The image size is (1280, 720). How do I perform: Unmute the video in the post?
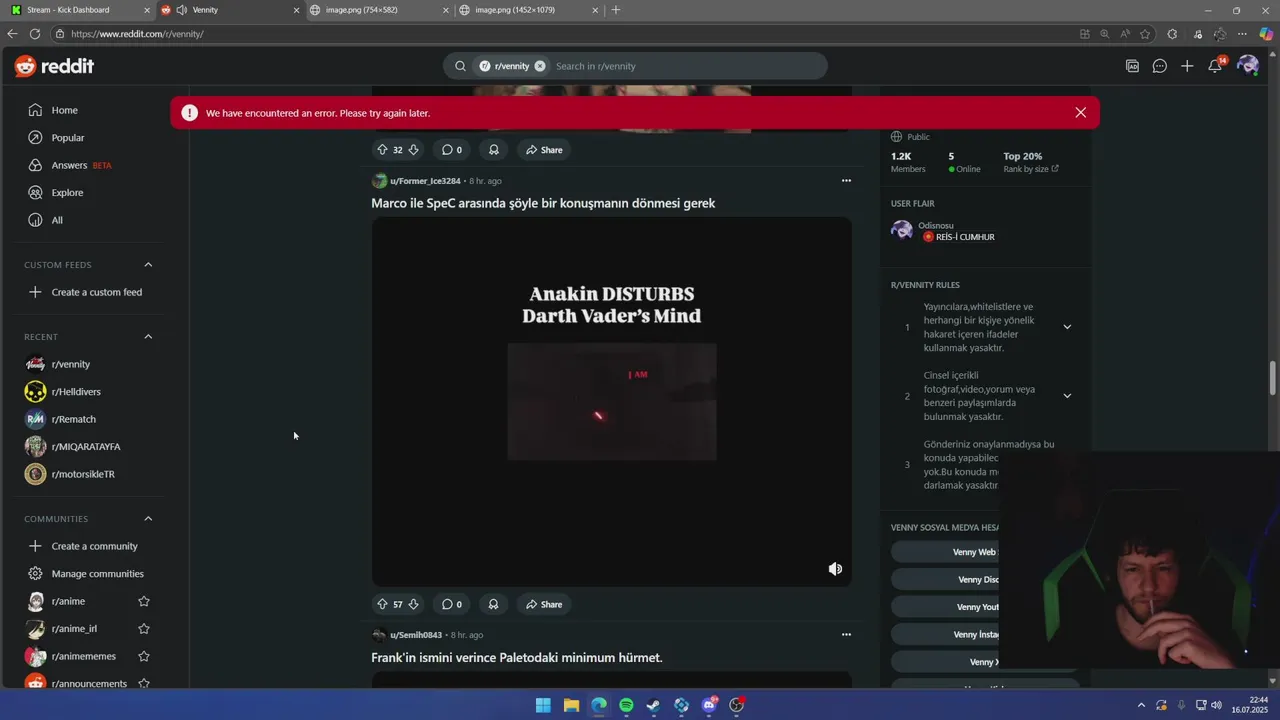pyautogui.click(x=835, y=569)
